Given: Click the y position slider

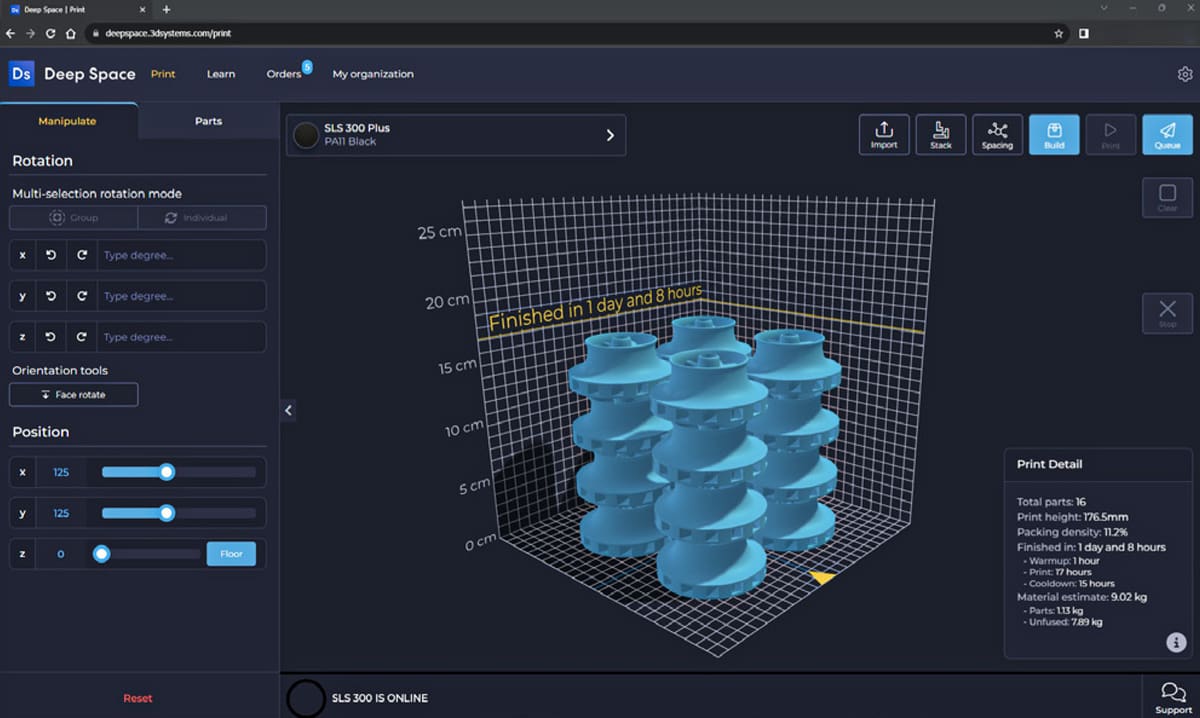Looking at the screenshot, I should (x=178, y=513).
